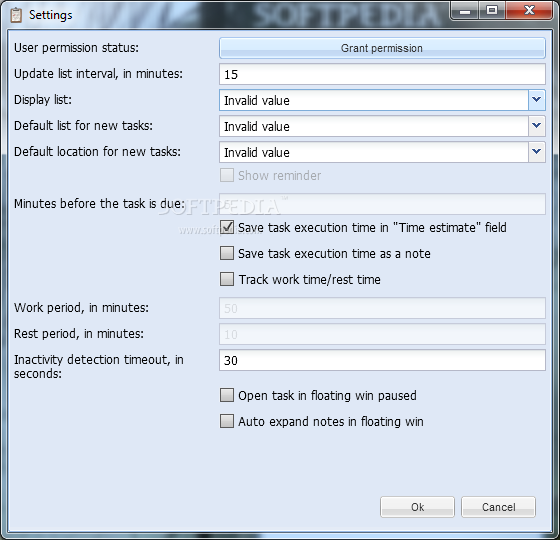
Task: Click the Work period in minutes field
Action: (x=382, y=308)
